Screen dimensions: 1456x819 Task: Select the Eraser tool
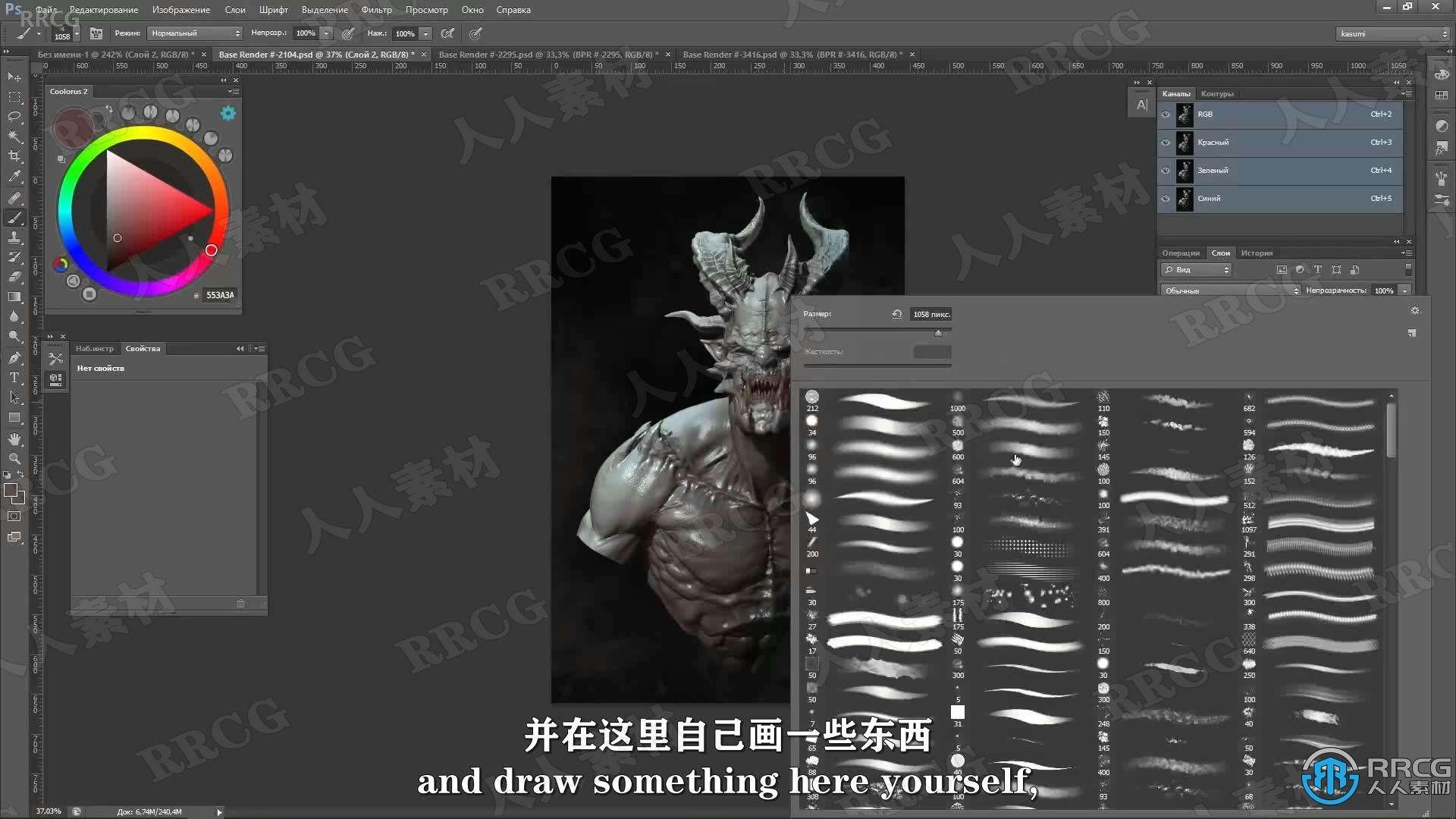14,277
